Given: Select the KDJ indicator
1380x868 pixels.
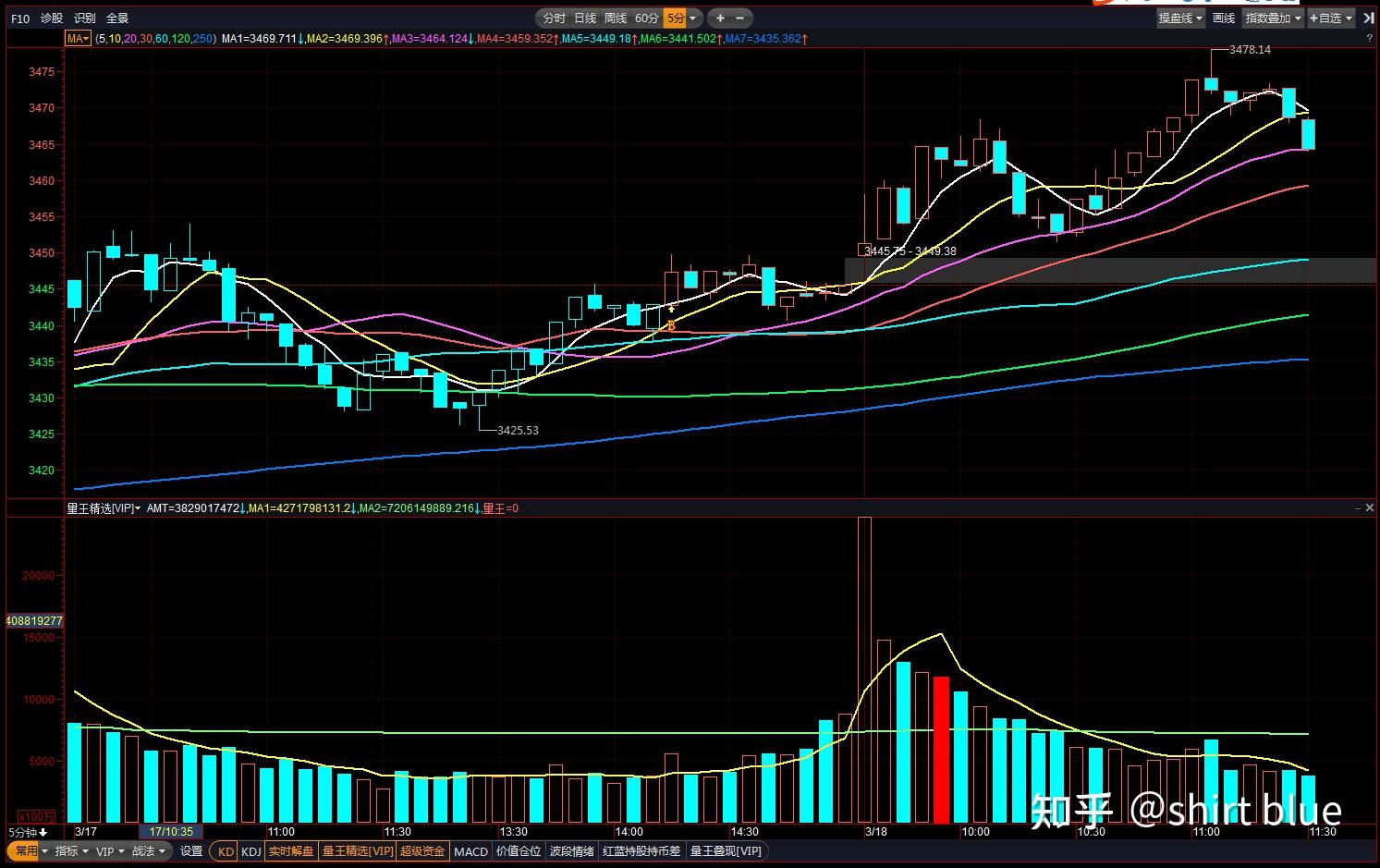Looking at the screenshot, I should click(251, 851).
